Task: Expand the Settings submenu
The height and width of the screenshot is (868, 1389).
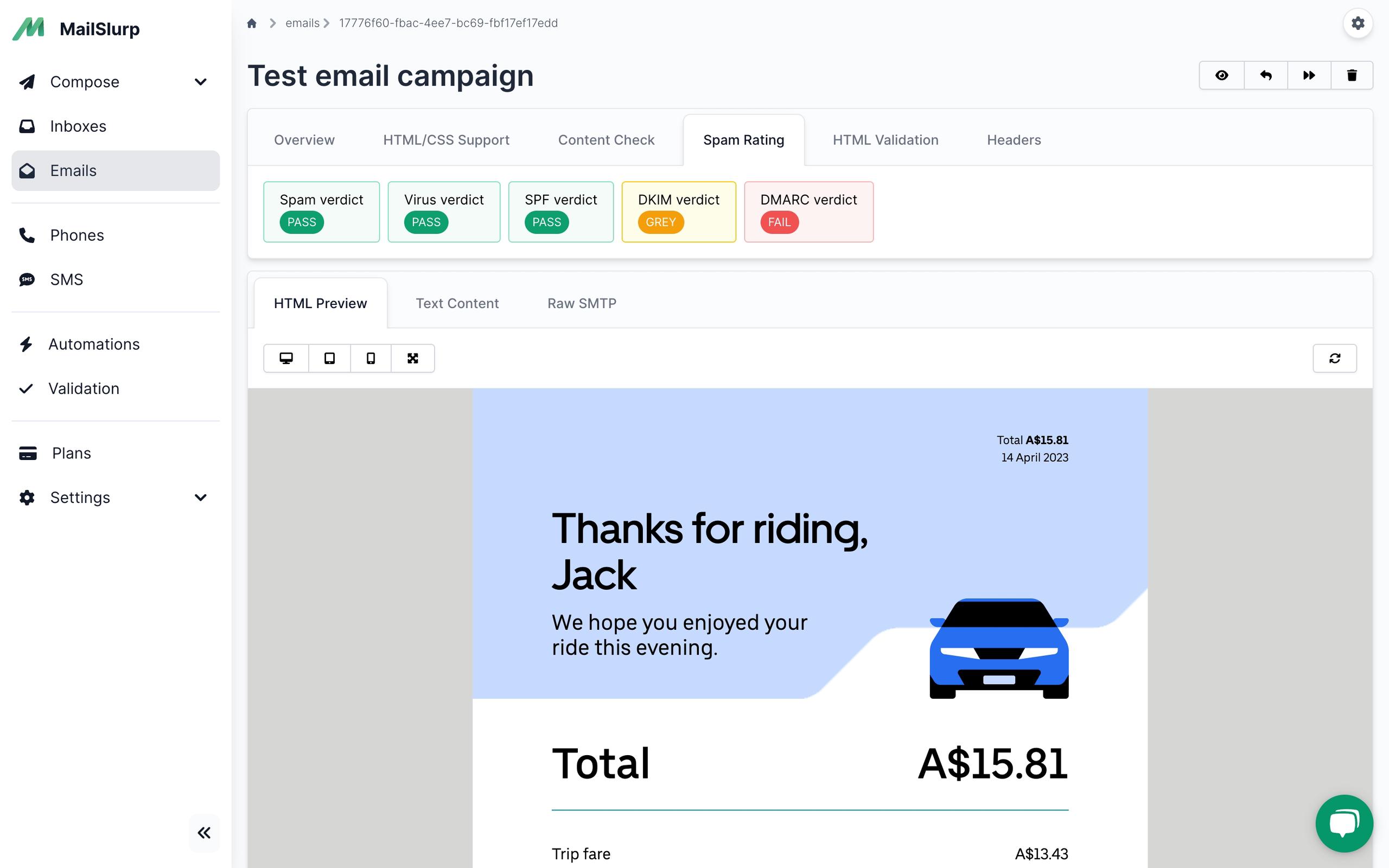Action: [200, 497]
